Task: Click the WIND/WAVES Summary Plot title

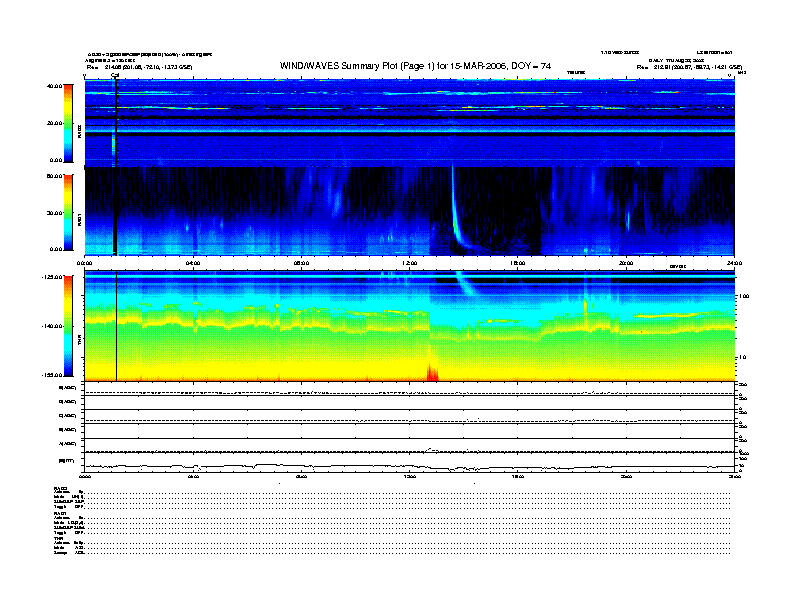Action: [415, 66]
